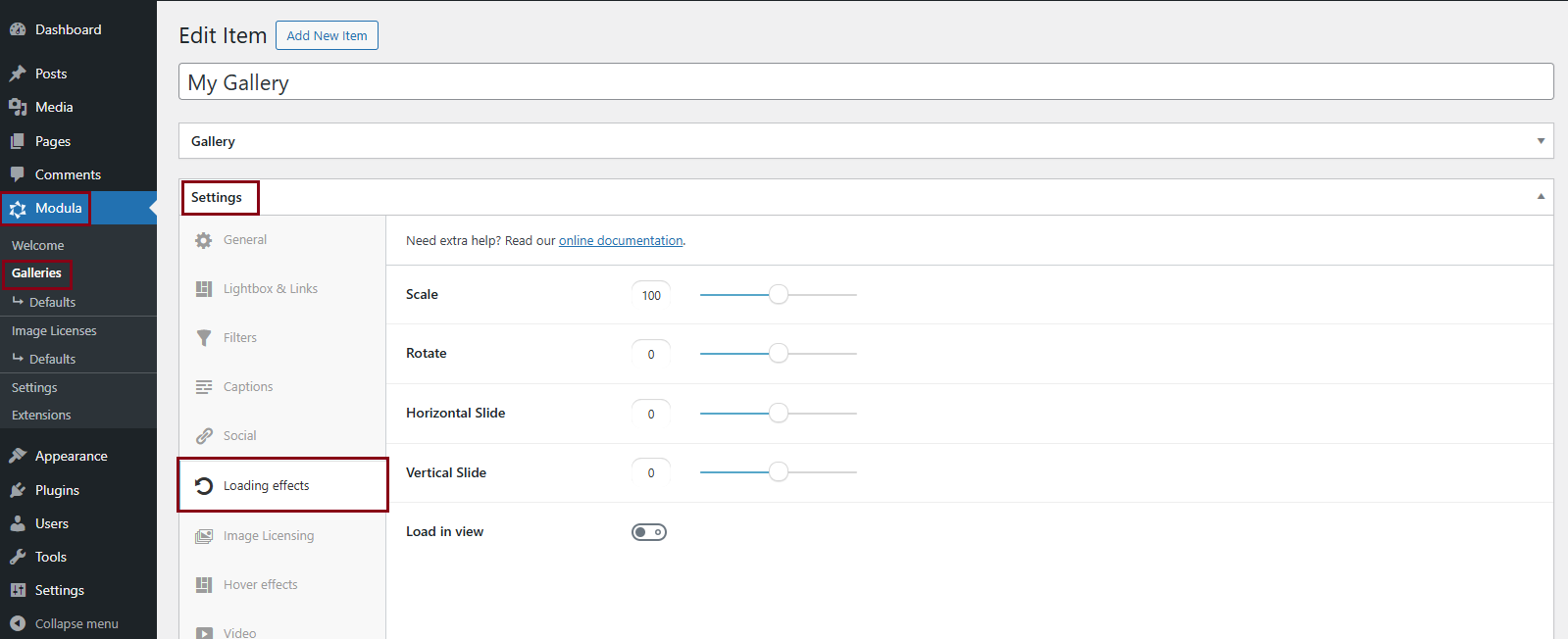Open the online documentation link
Viewport: 1568px width, 639px height.
[621, 241]
